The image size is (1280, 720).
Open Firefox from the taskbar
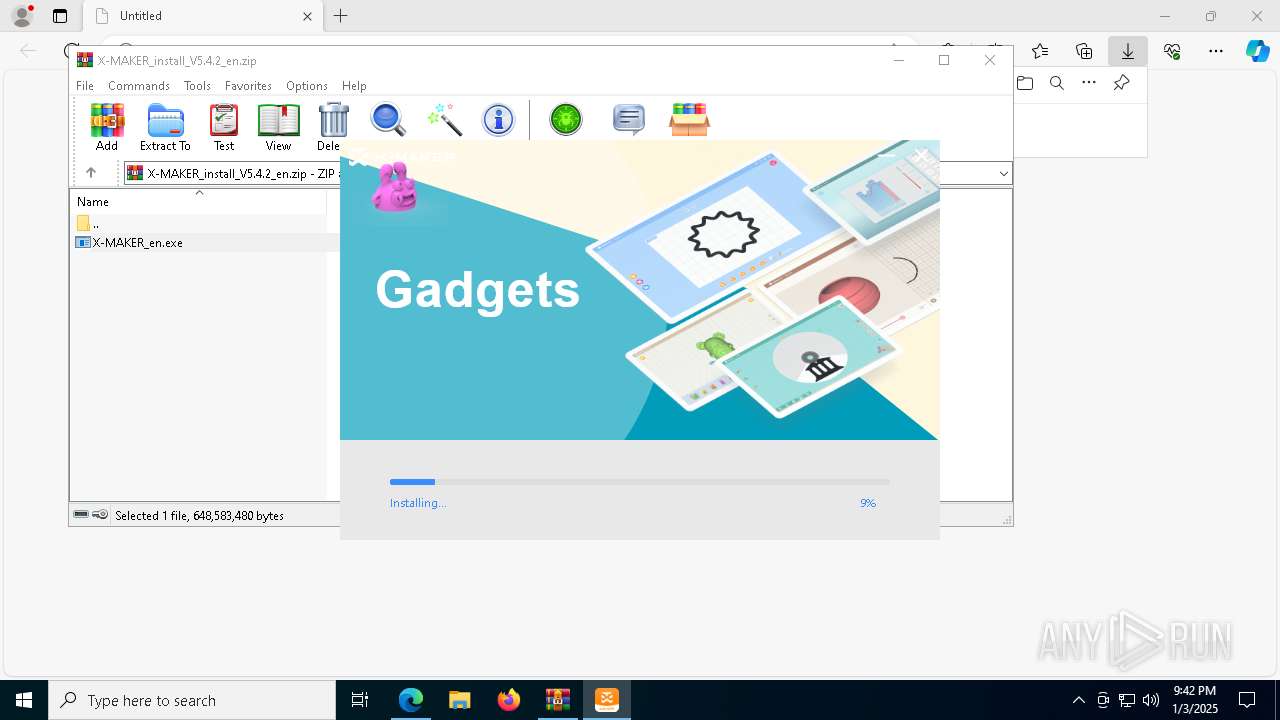tap(509, 700)
